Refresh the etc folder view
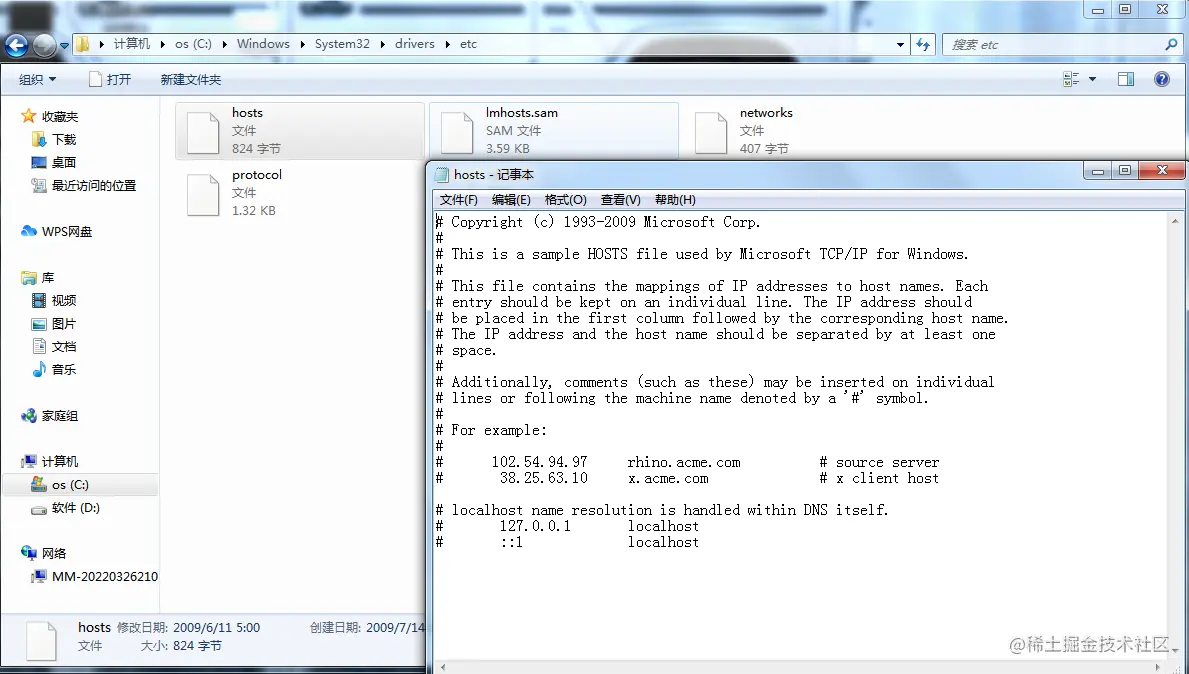 click(x=923, y=45)
